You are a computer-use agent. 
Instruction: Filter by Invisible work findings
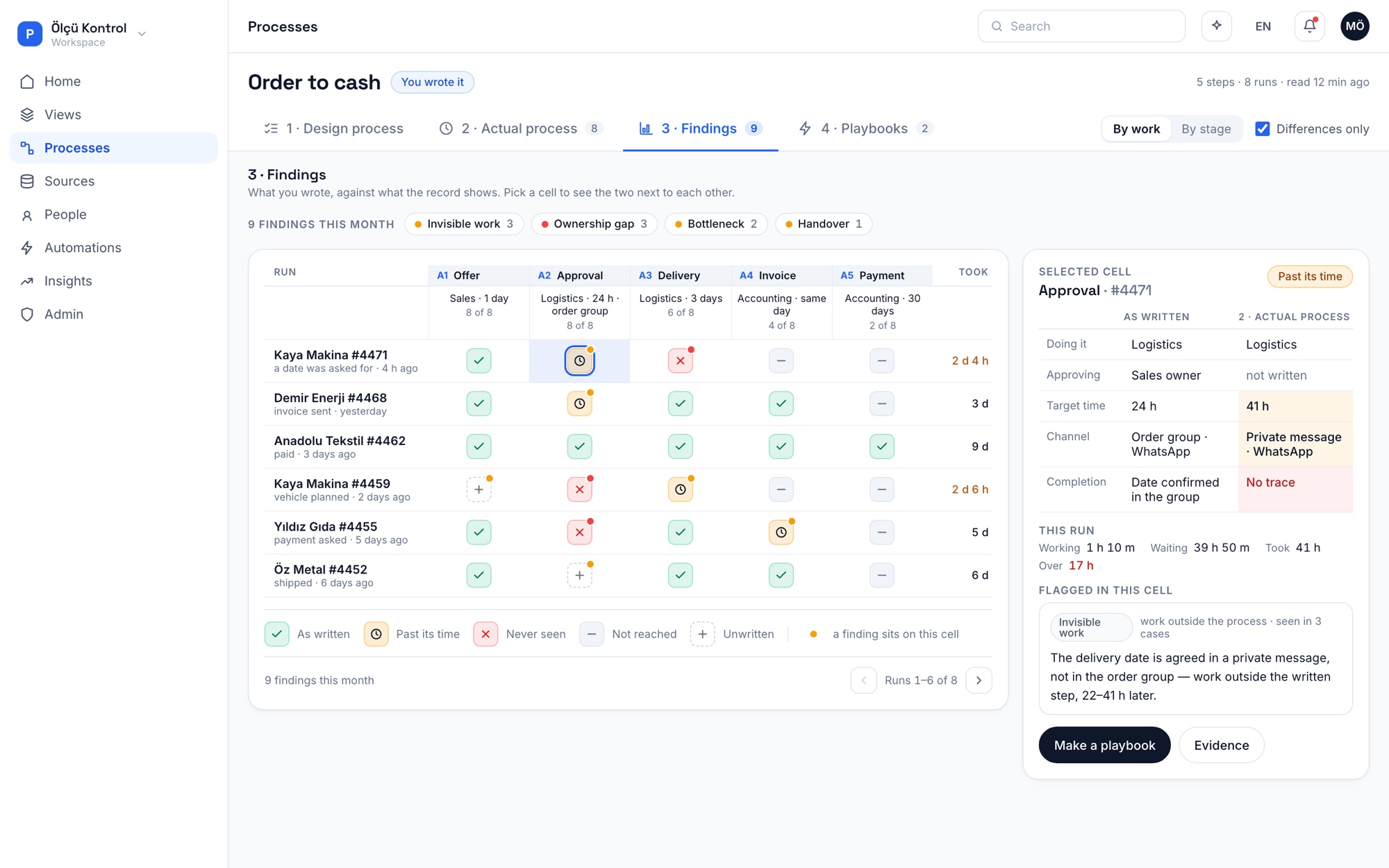(x=464, y=224)
